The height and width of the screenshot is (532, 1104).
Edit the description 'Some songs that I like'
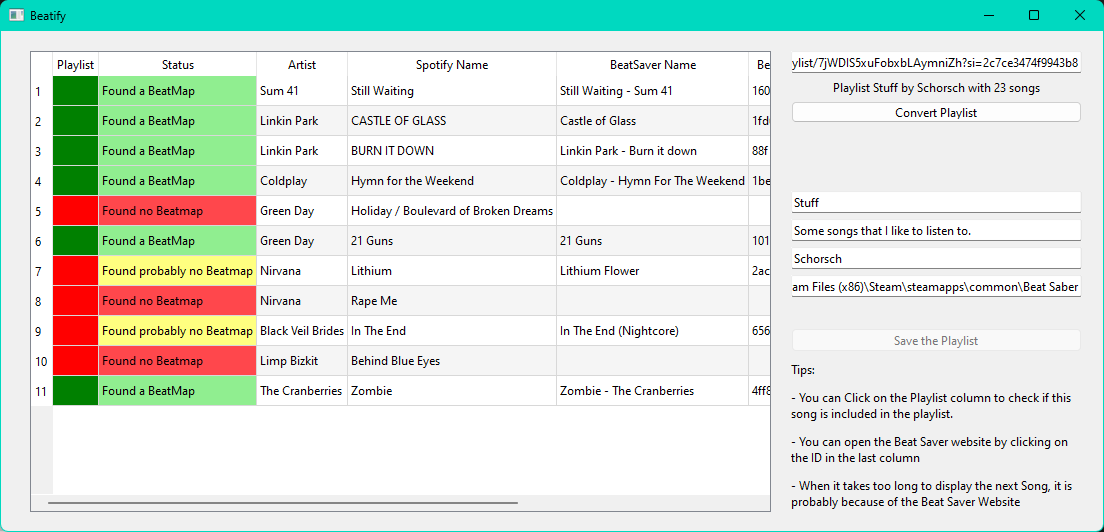(x=936, y=230)
